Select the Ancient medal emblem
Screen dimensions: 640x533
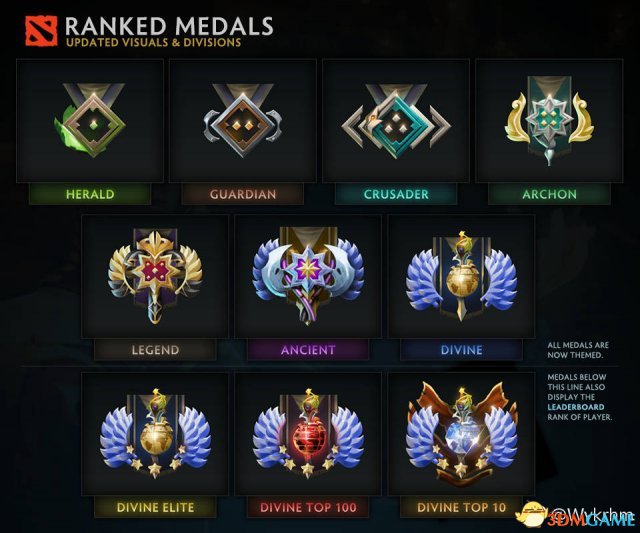pyautogui.click(x=308, y=276)
